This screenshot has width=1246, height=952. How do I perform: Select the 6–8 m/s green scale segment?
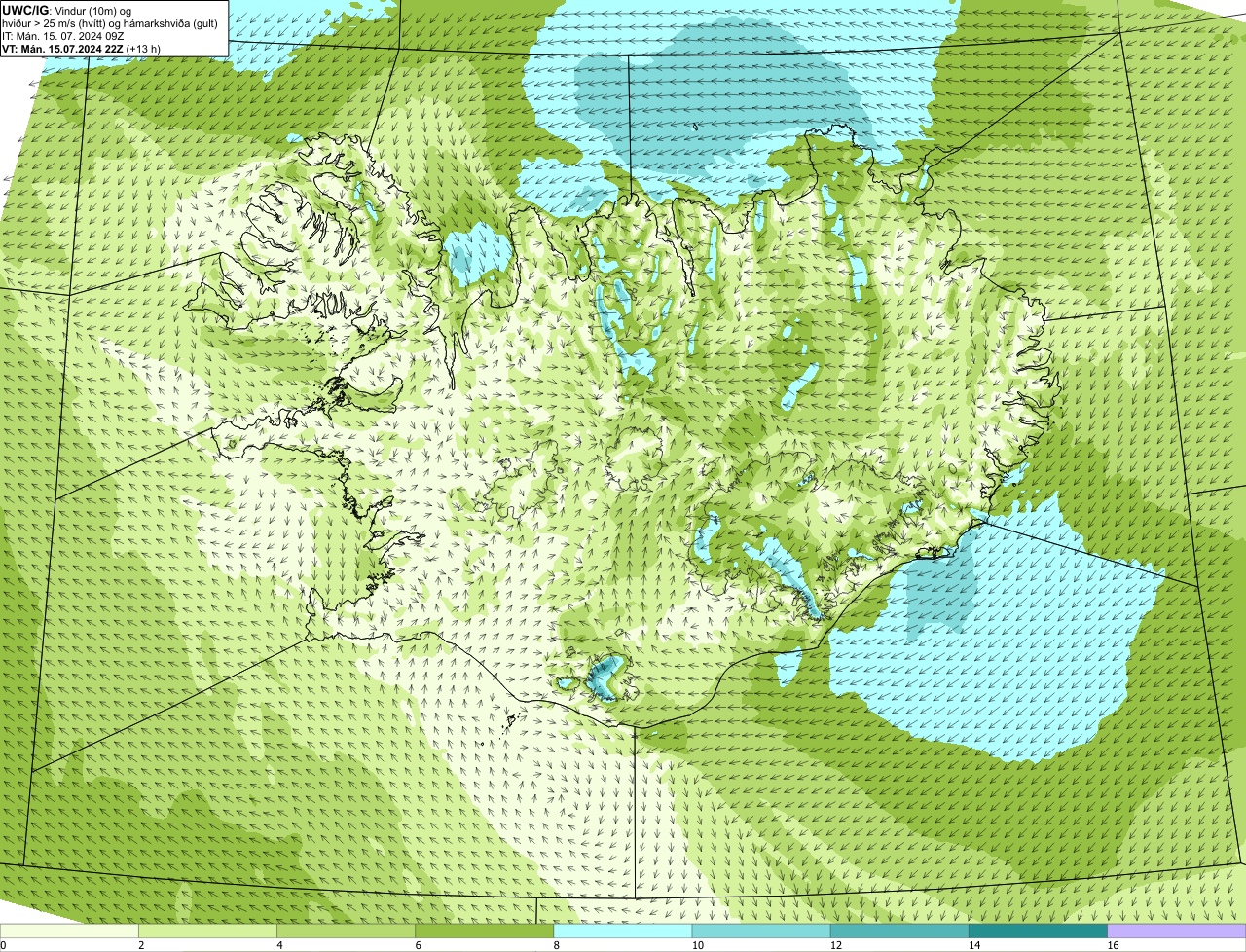tap(485, 932)
